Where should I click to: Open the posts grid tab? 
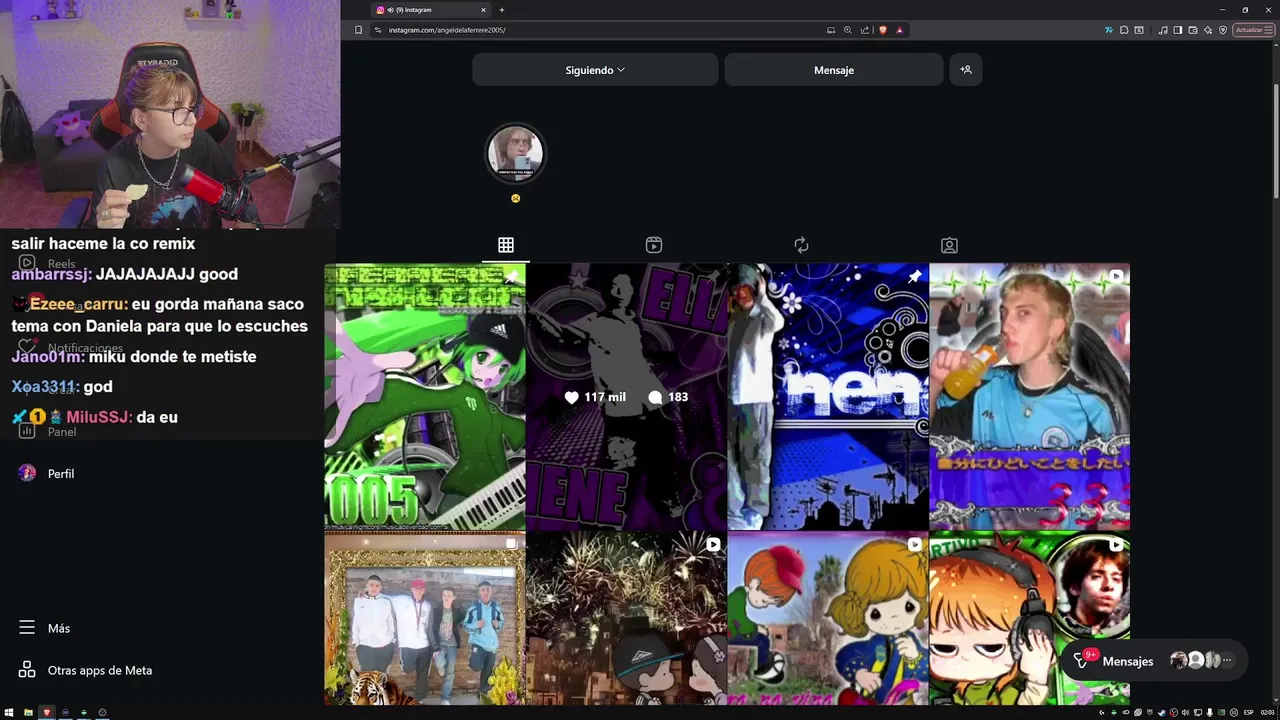click(x=506, y=245)
